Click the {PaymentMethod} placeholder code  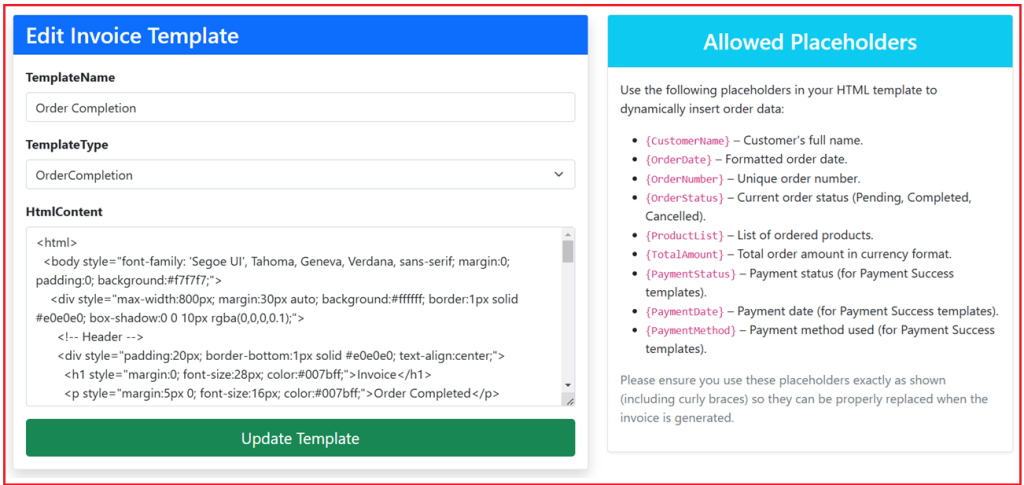pyautogui.click(x=694, y=331)
